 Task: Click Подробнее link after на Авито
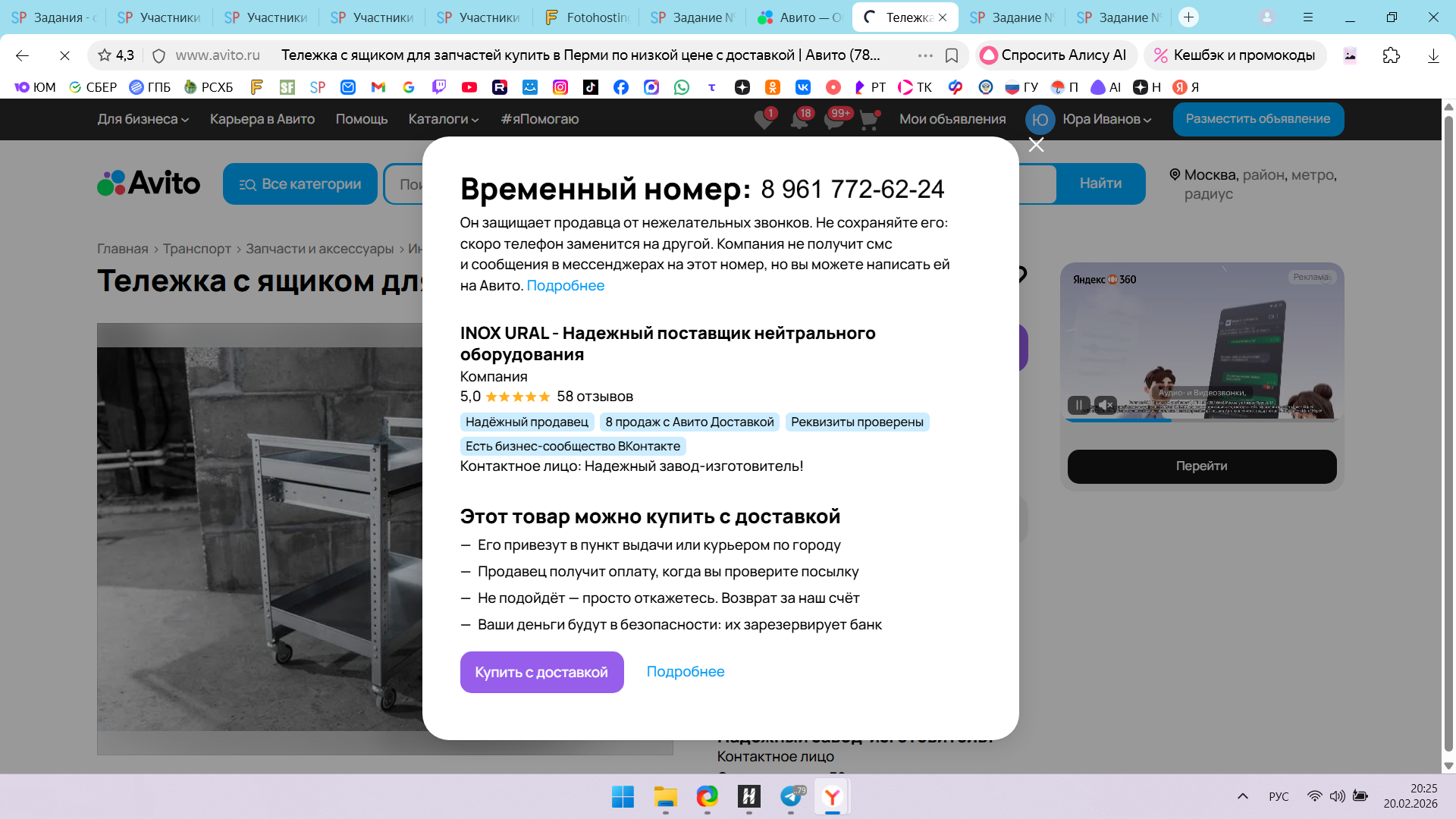[x=565, y=286]
